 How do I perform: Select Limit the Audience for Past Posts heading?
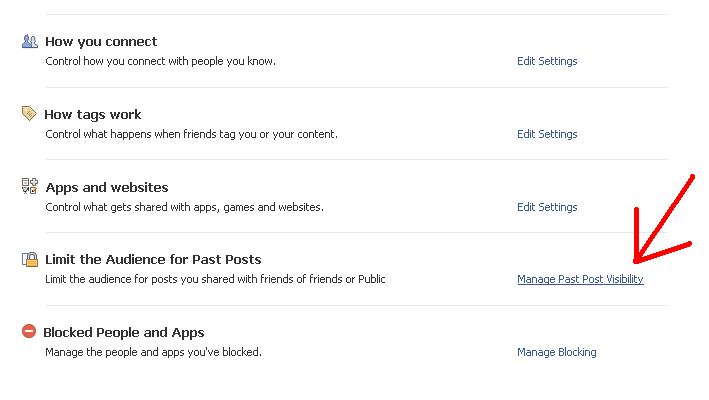(x=153, y=259)
